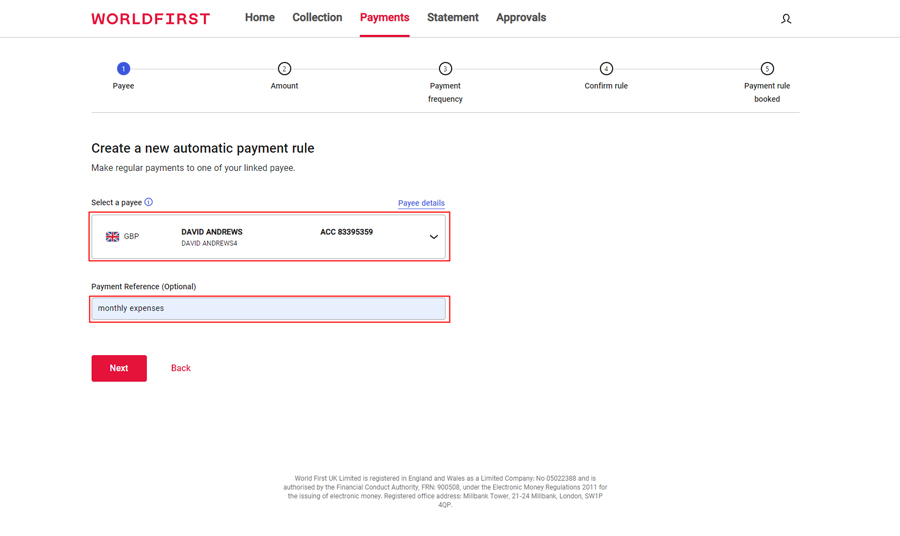Select step 3 Payment frequency circle

445,69
